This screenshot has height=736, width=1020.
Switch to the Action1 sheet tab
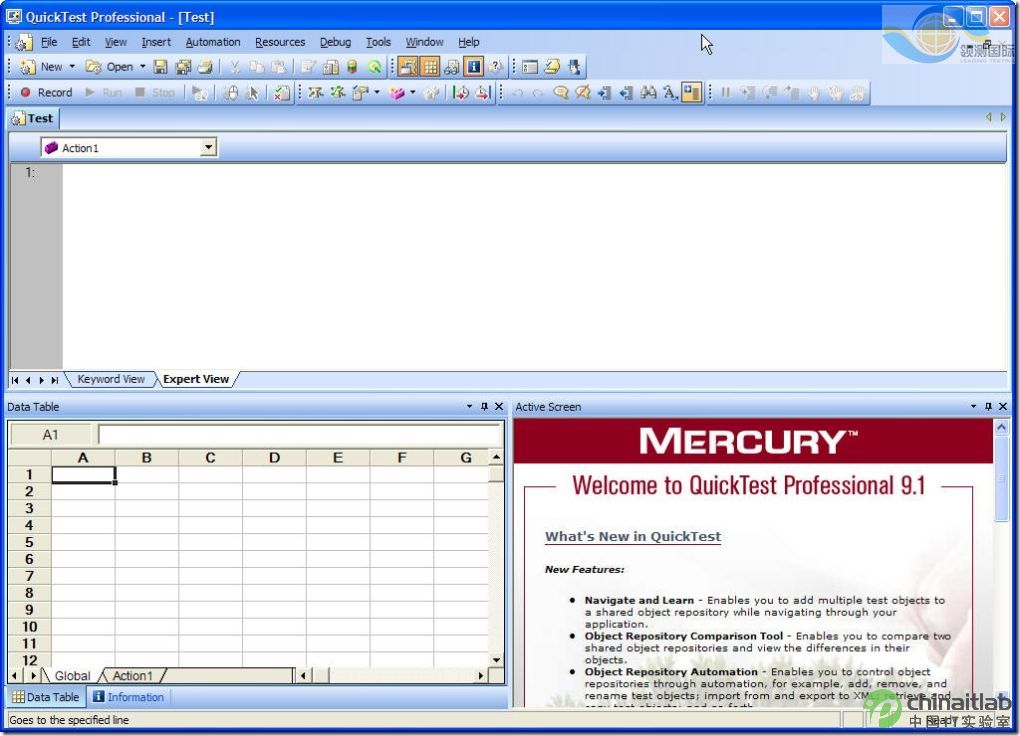[133, 675]
